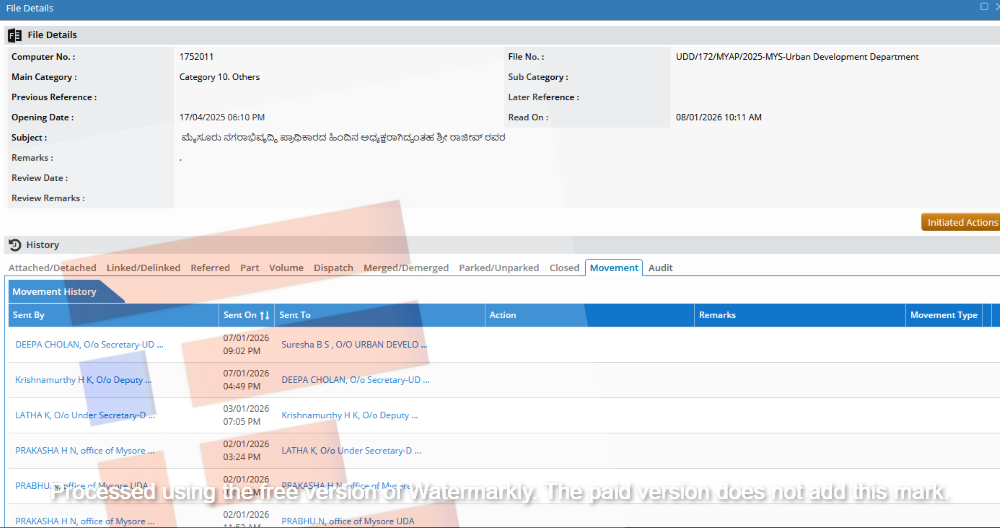
Task: Go to the Dispatch tab
Action: (x=333, y=268)
